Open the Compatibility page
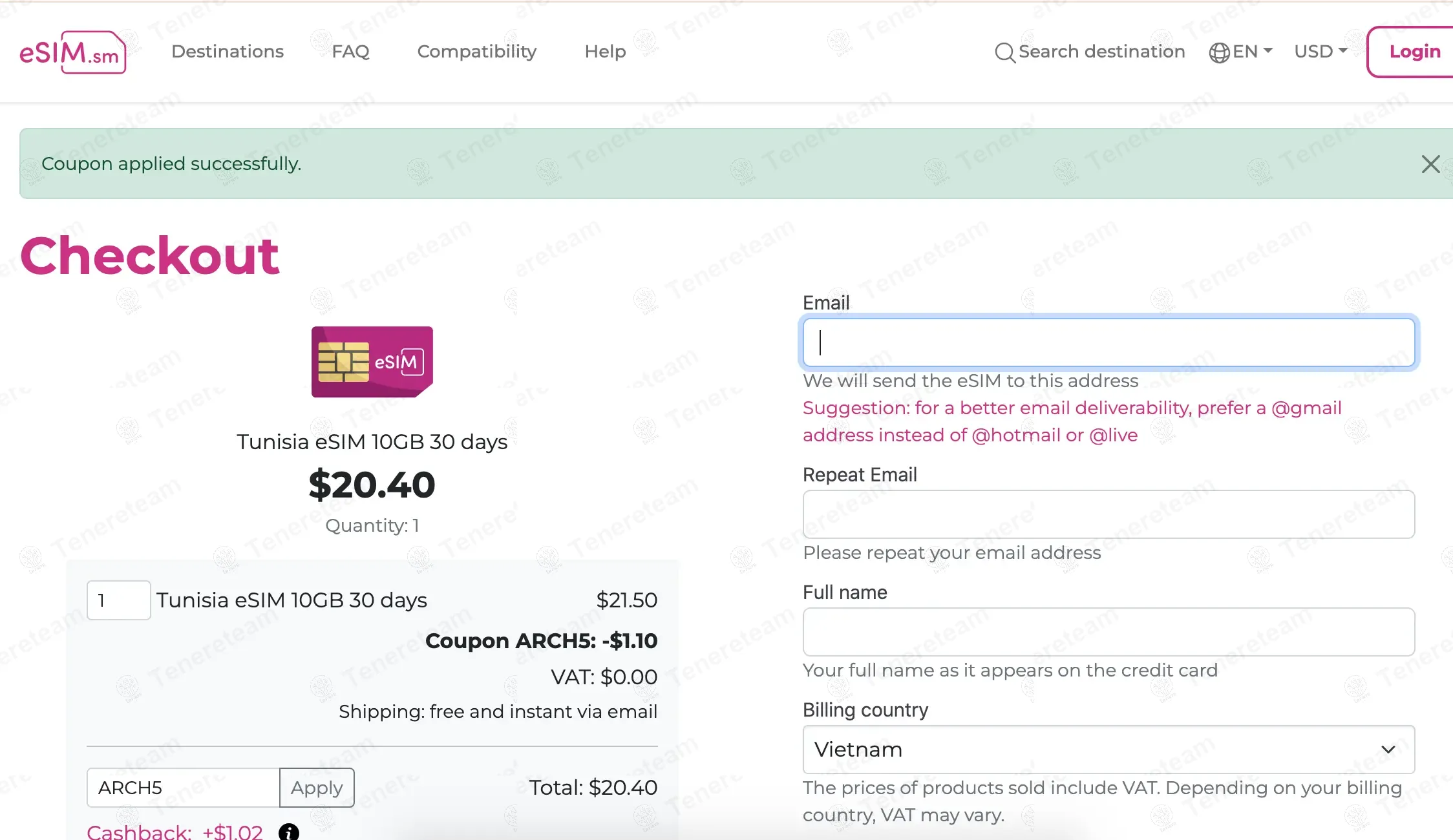 click(x=477, y=52)
